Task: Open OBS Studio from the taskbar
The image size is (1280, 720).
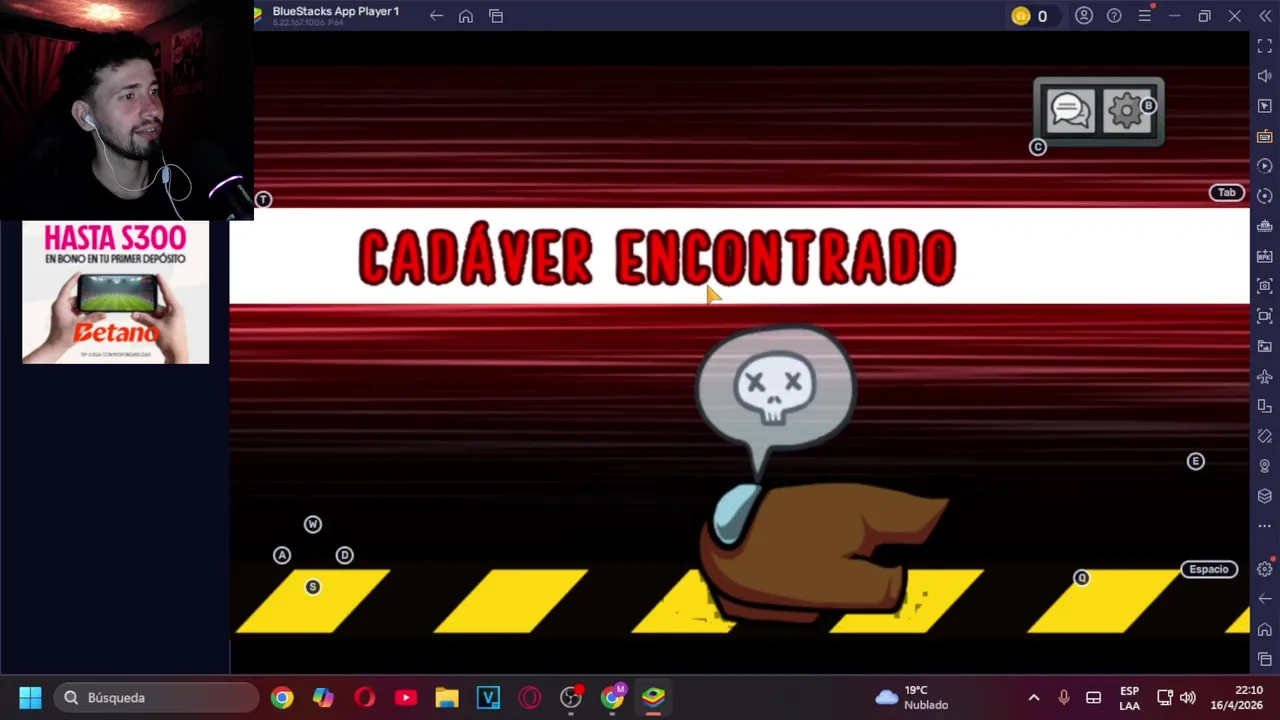Action: tap(570, 697)
